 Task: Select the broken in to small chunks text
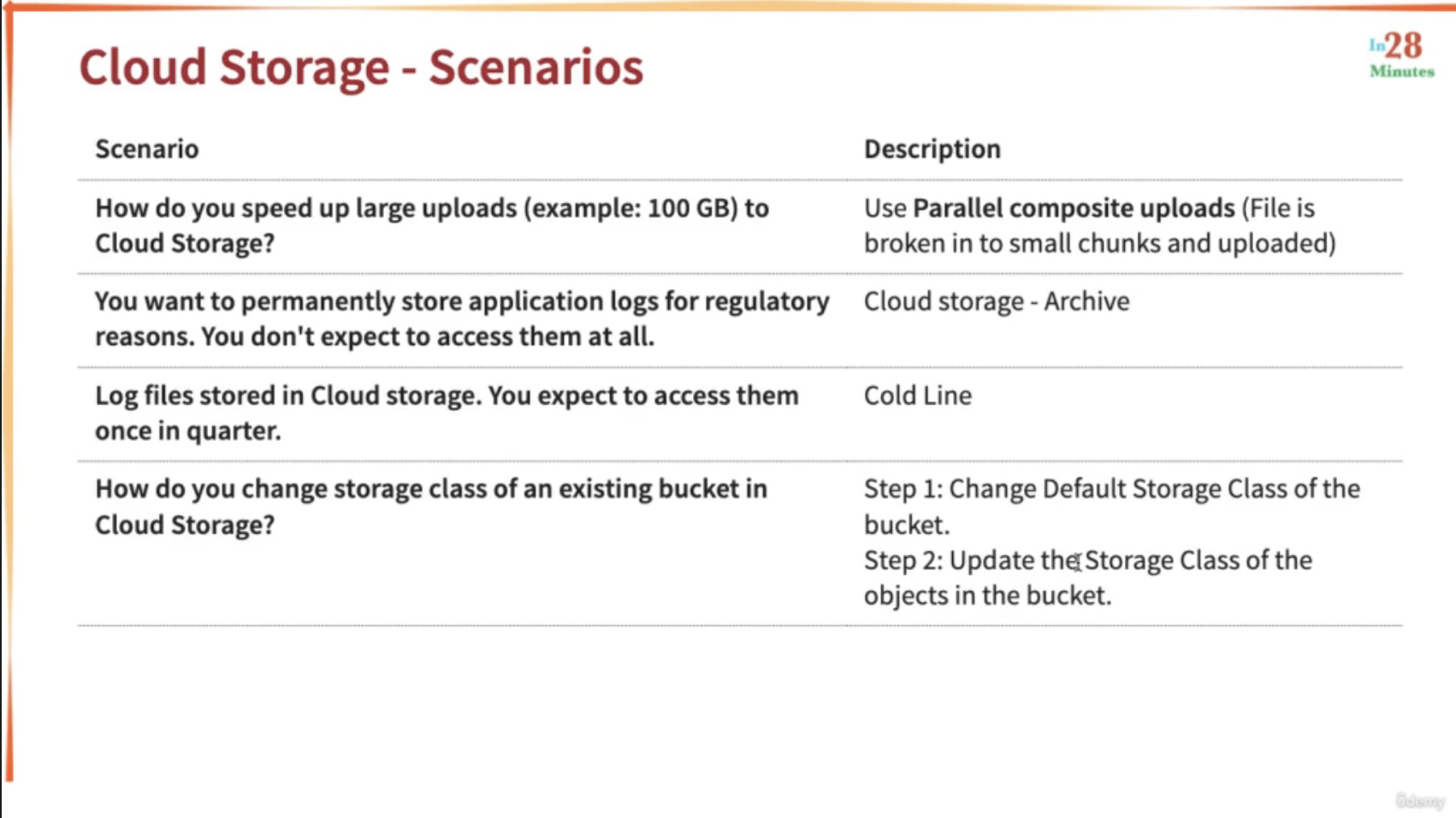click(x=1099, y=244)
